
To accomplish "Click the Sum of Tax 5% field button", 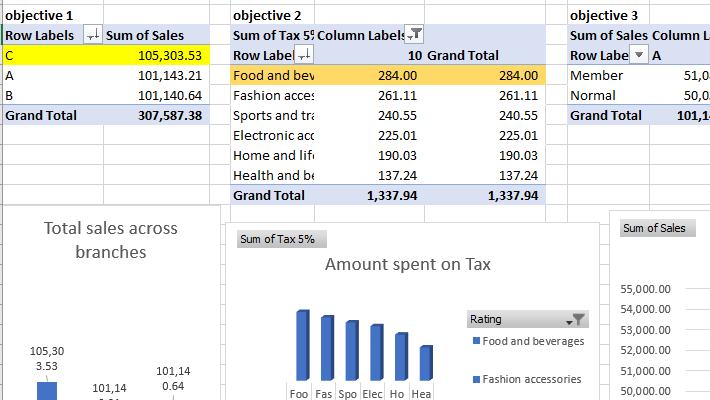I will [x=281, y=239].
